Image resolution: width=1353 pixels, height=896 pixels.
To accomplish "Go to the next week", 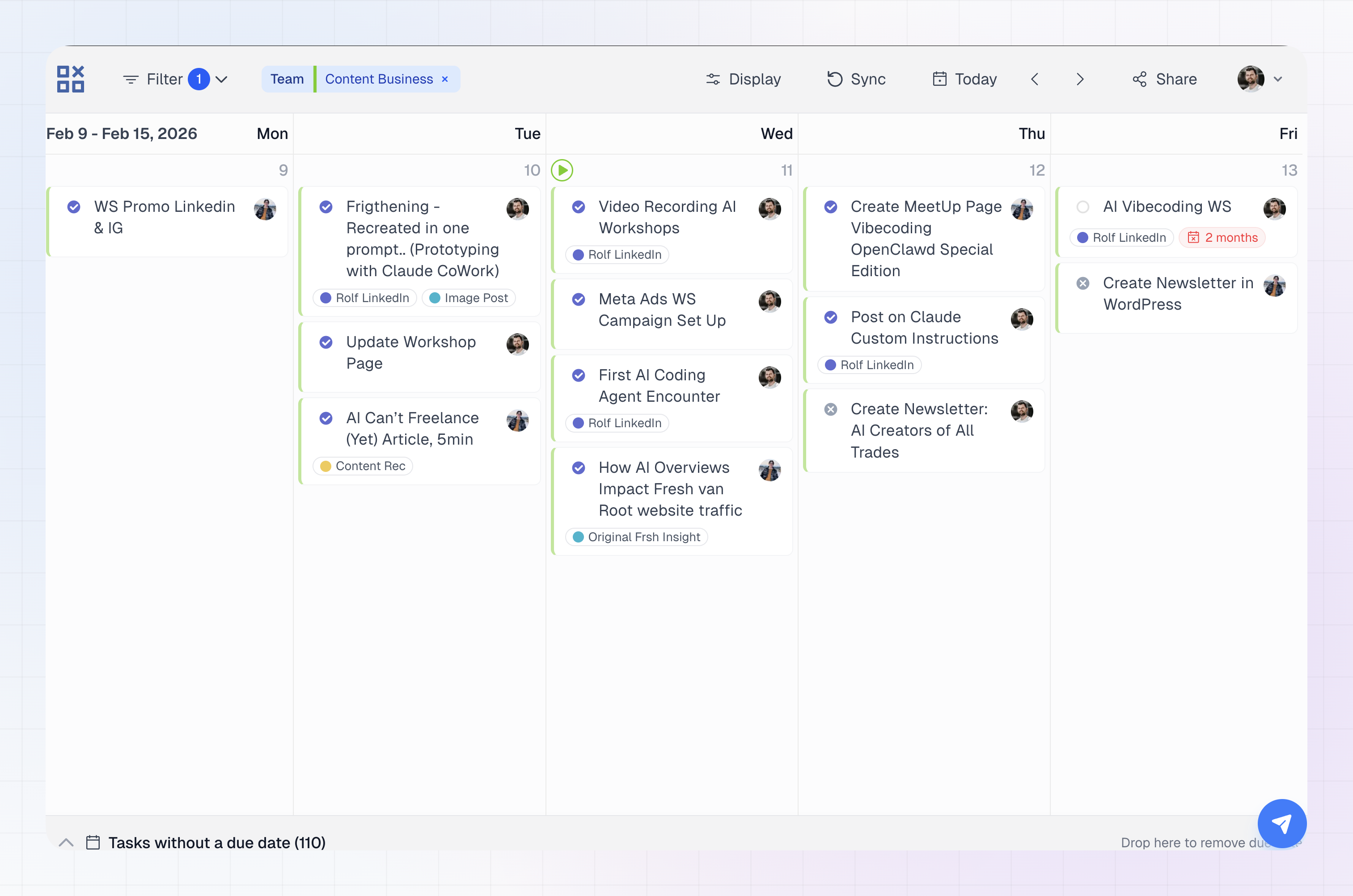I will click(x=1080, y=80).
